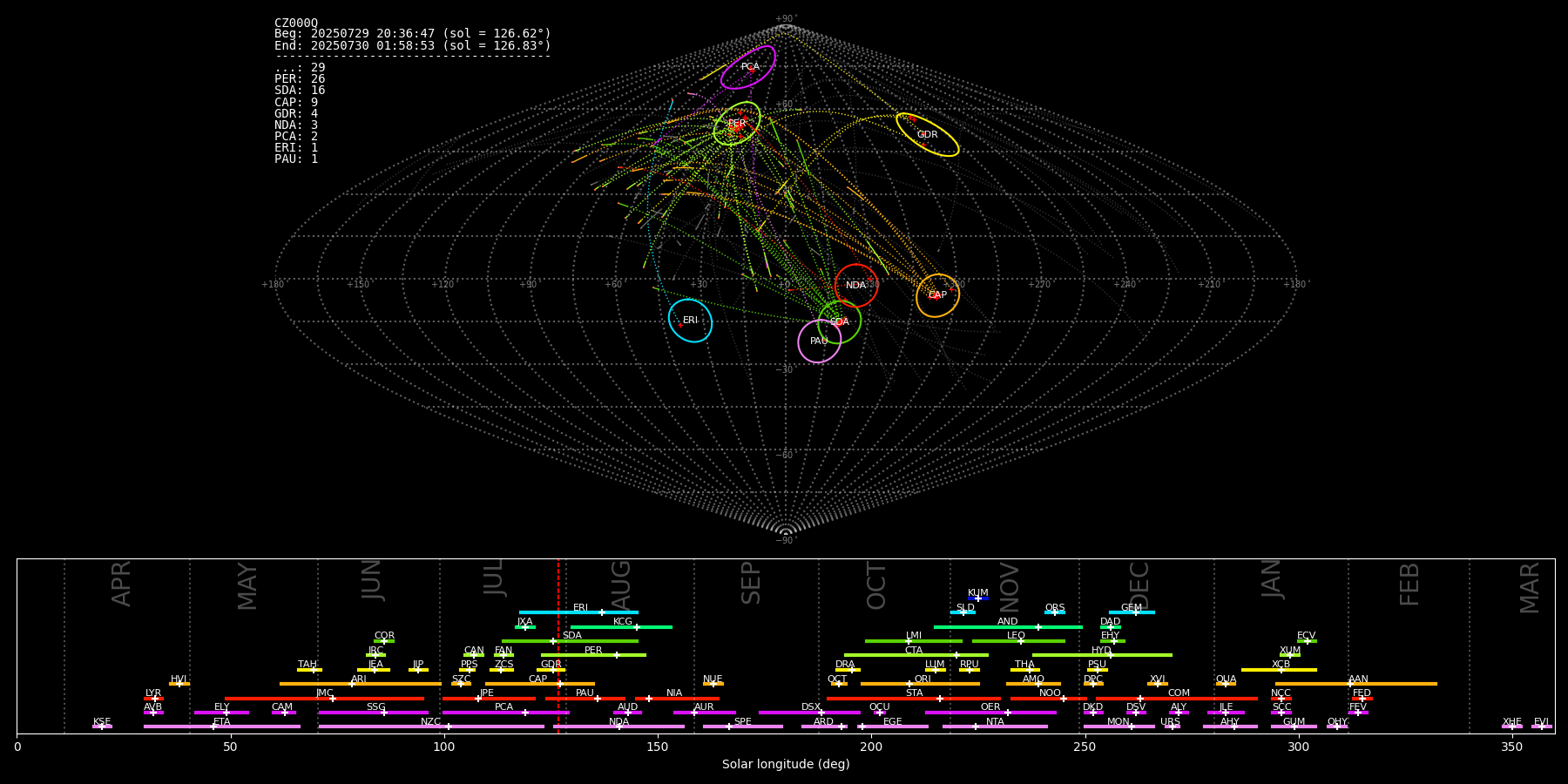Click the SPE shower bar in timeline
The height and width of the screenshot is (784, 1568).
tap(743, 727)
